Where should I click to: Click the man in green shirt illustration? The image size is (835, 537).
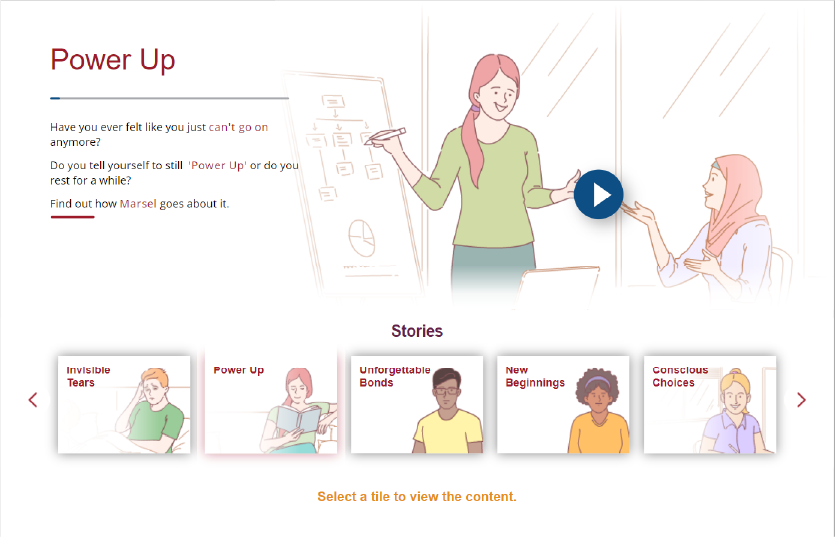click(x=150, y=410)
